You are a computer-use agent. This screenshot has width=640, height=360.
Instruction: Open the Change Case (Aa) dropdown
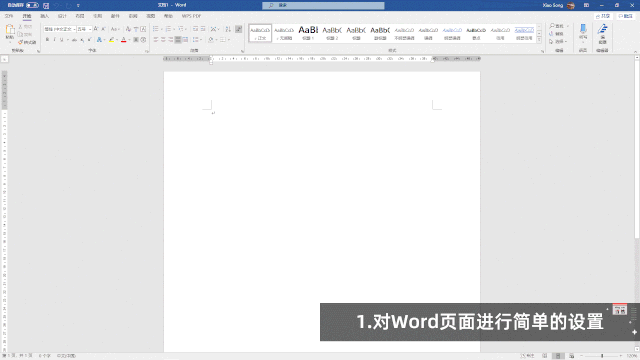[x=115, y=29]
